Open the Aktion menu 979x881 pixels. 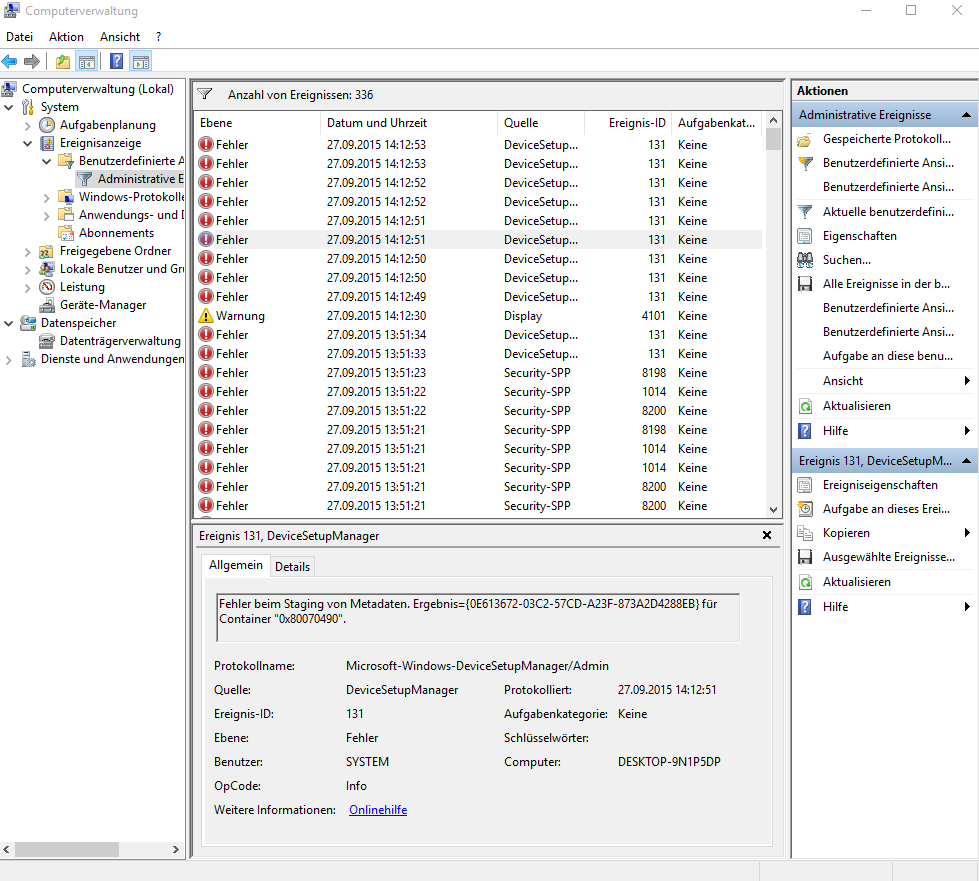pos(66,37)
